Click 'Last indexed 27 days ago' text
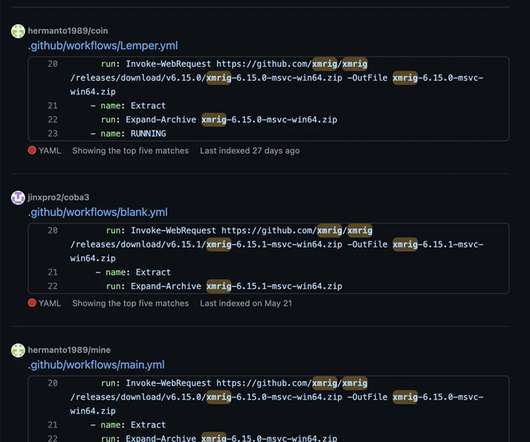The width and height of the screenshot is (530, 442). [x=250, y=151]
